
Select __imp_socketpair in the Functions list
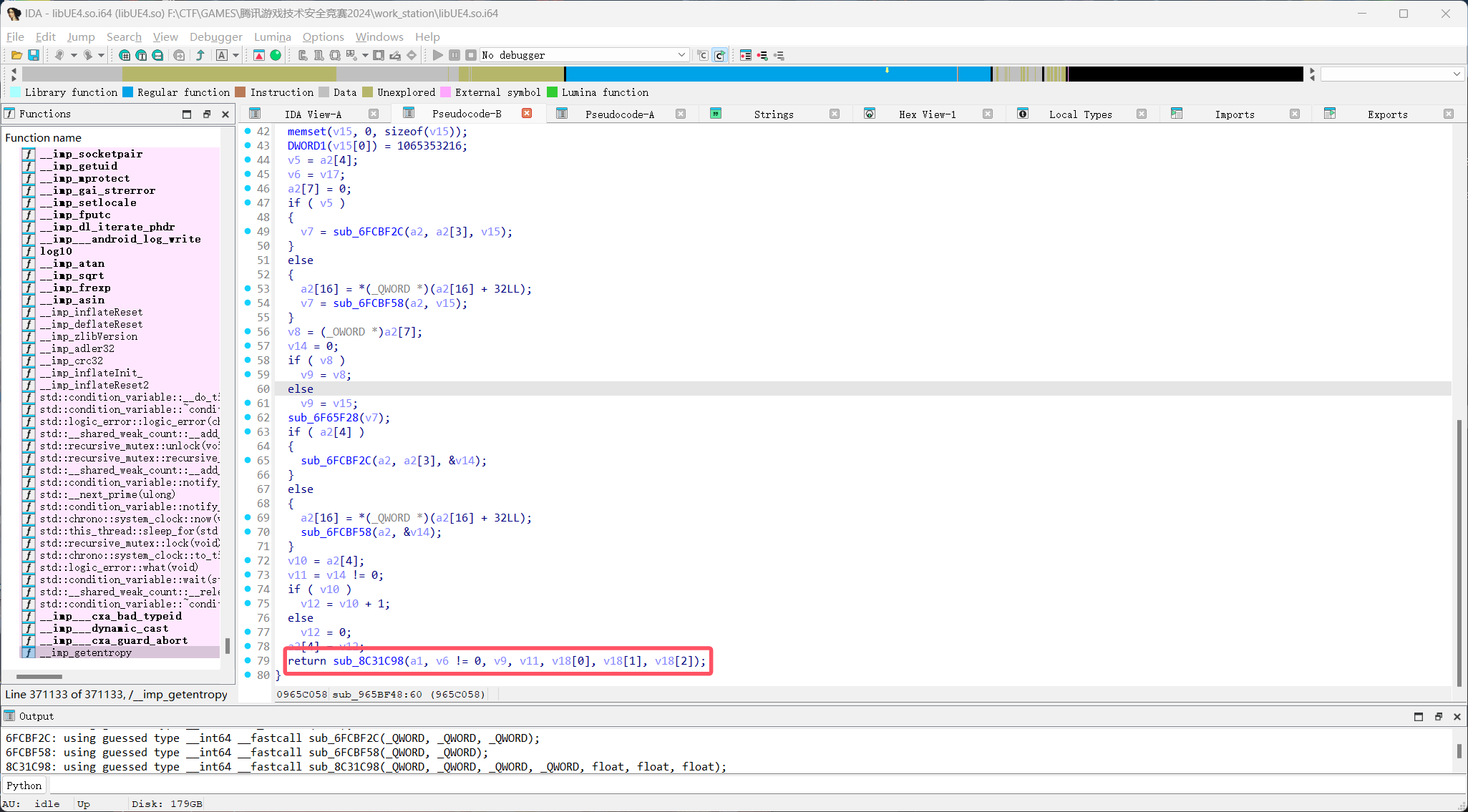coord(91,154)
